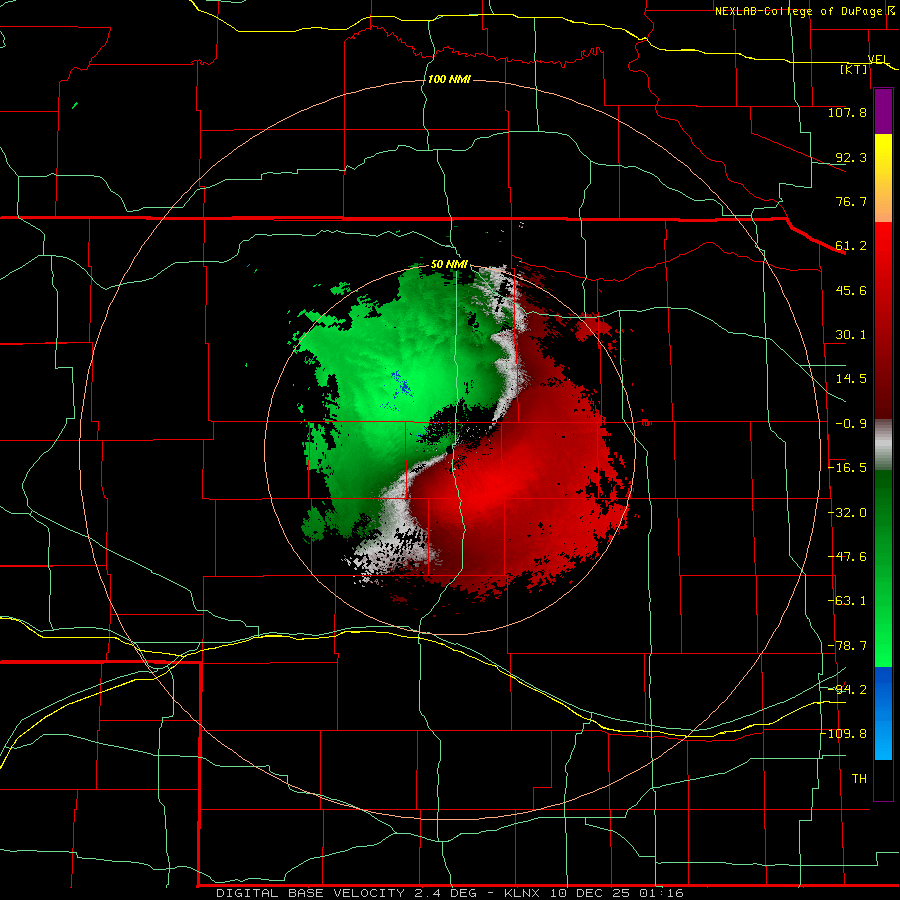Click the 92.3 value on velocity scale
The width and height of the screenshot is (900, 900).
851,157
